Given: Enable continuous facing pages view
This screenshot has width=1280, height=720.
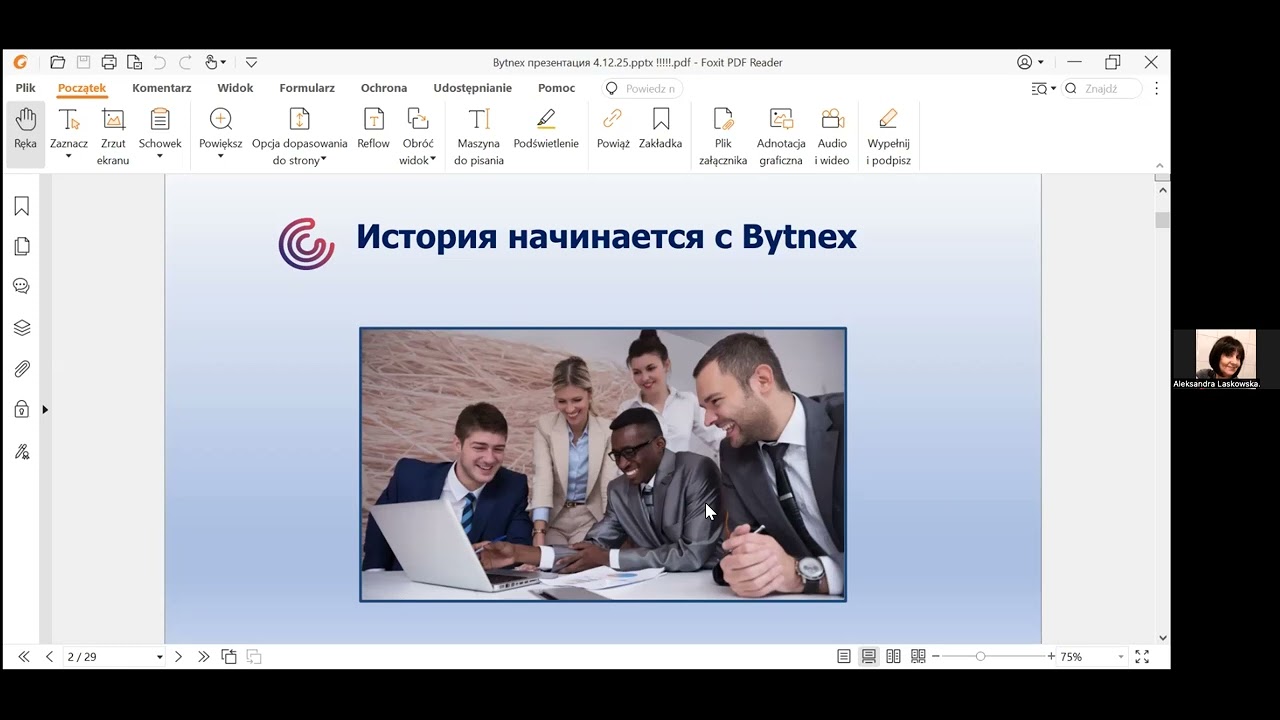Looking at the screenshot, I should (918, 657).
